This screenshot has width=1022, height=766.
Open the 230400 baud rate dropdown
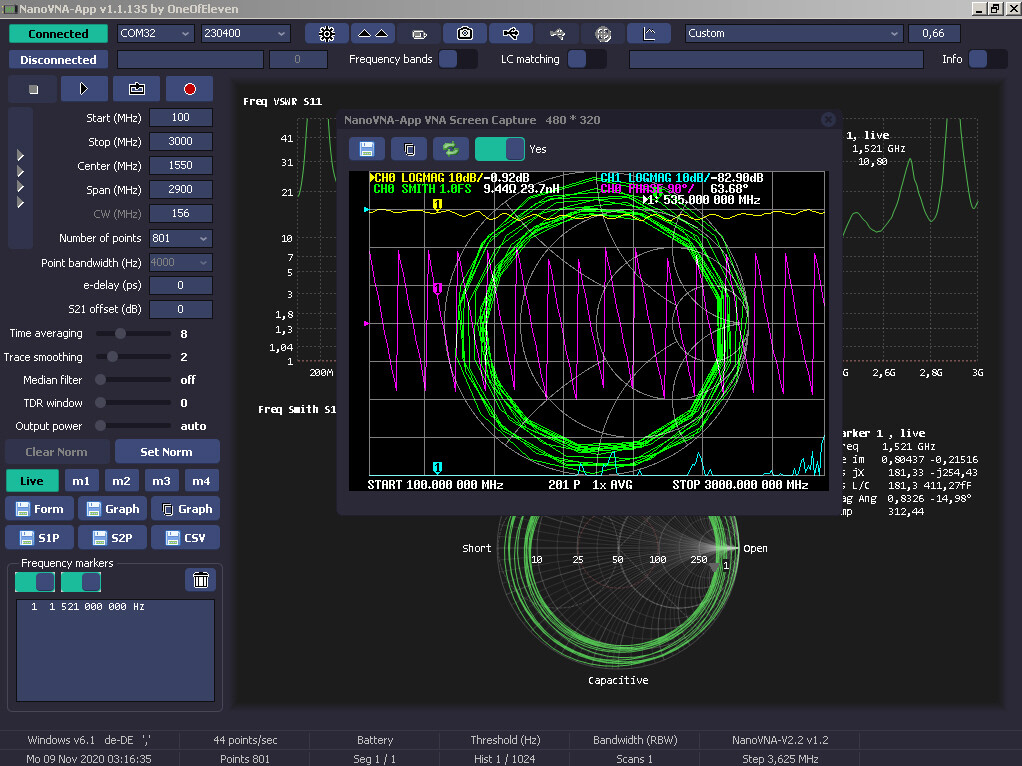[244, 33]
